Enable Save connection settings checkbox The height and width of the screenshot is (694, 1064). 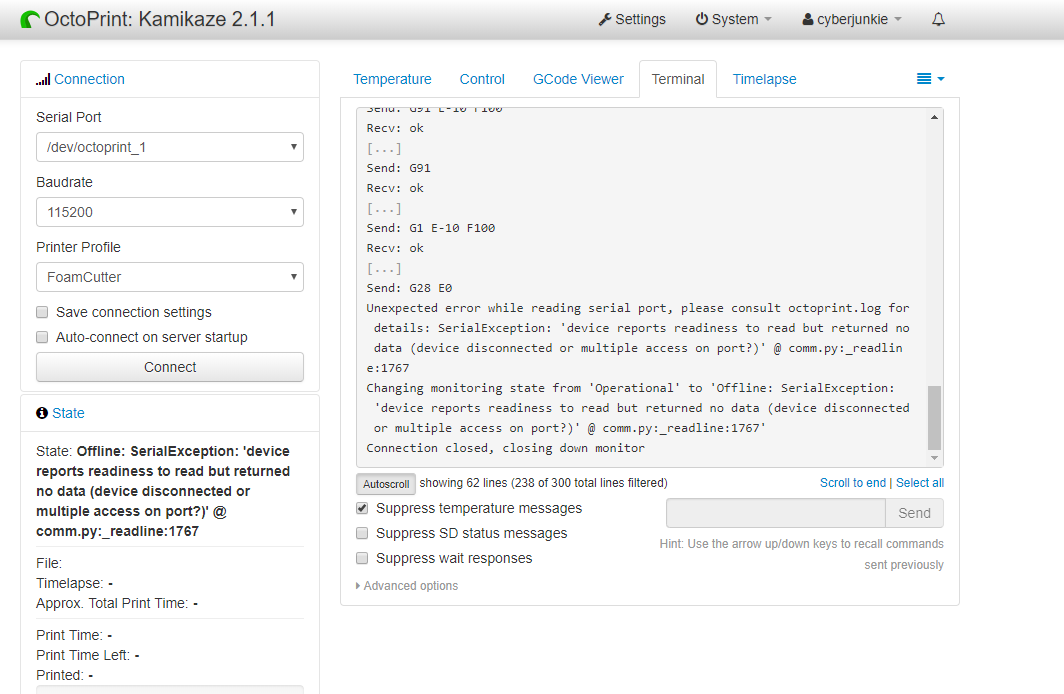tap(42, 312)
